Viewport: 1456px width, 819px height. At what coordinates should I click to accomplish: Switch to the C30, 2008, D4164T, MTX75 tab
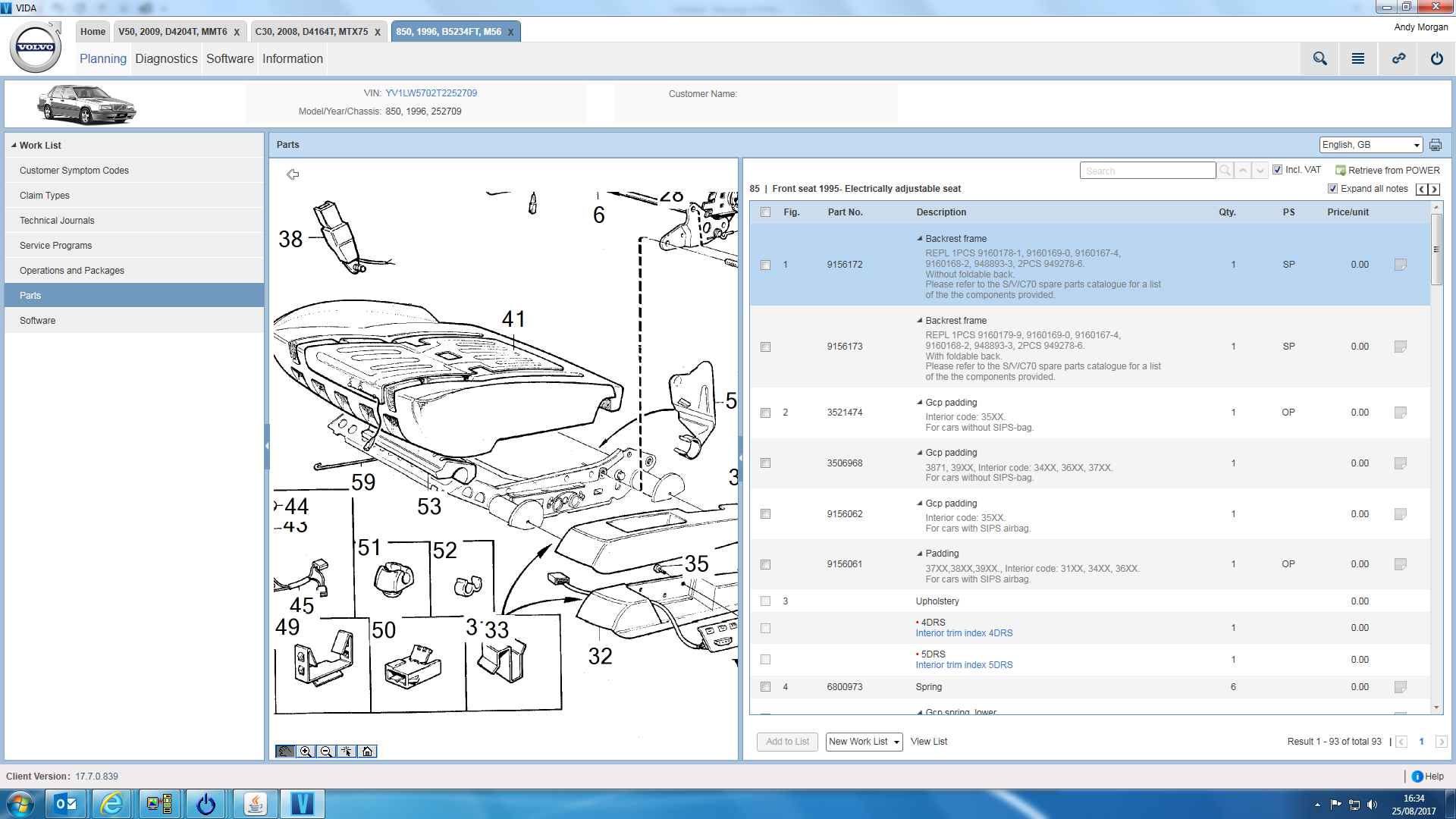coord(312,32)
